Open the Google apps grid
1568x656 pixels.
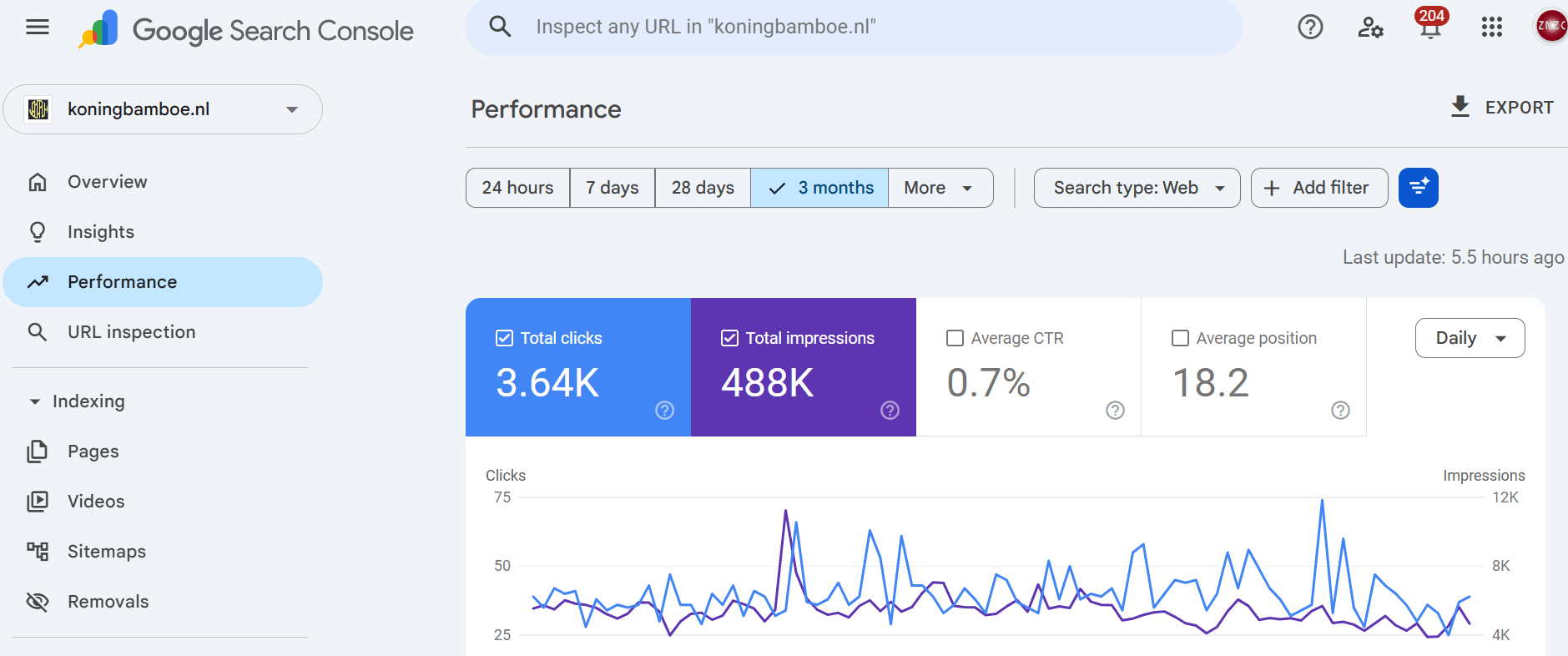1491,28
